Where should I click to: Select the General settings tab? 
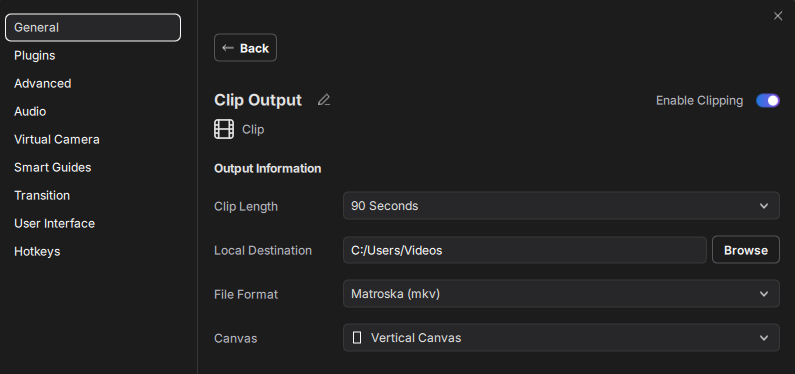click(x=93, y=27)
